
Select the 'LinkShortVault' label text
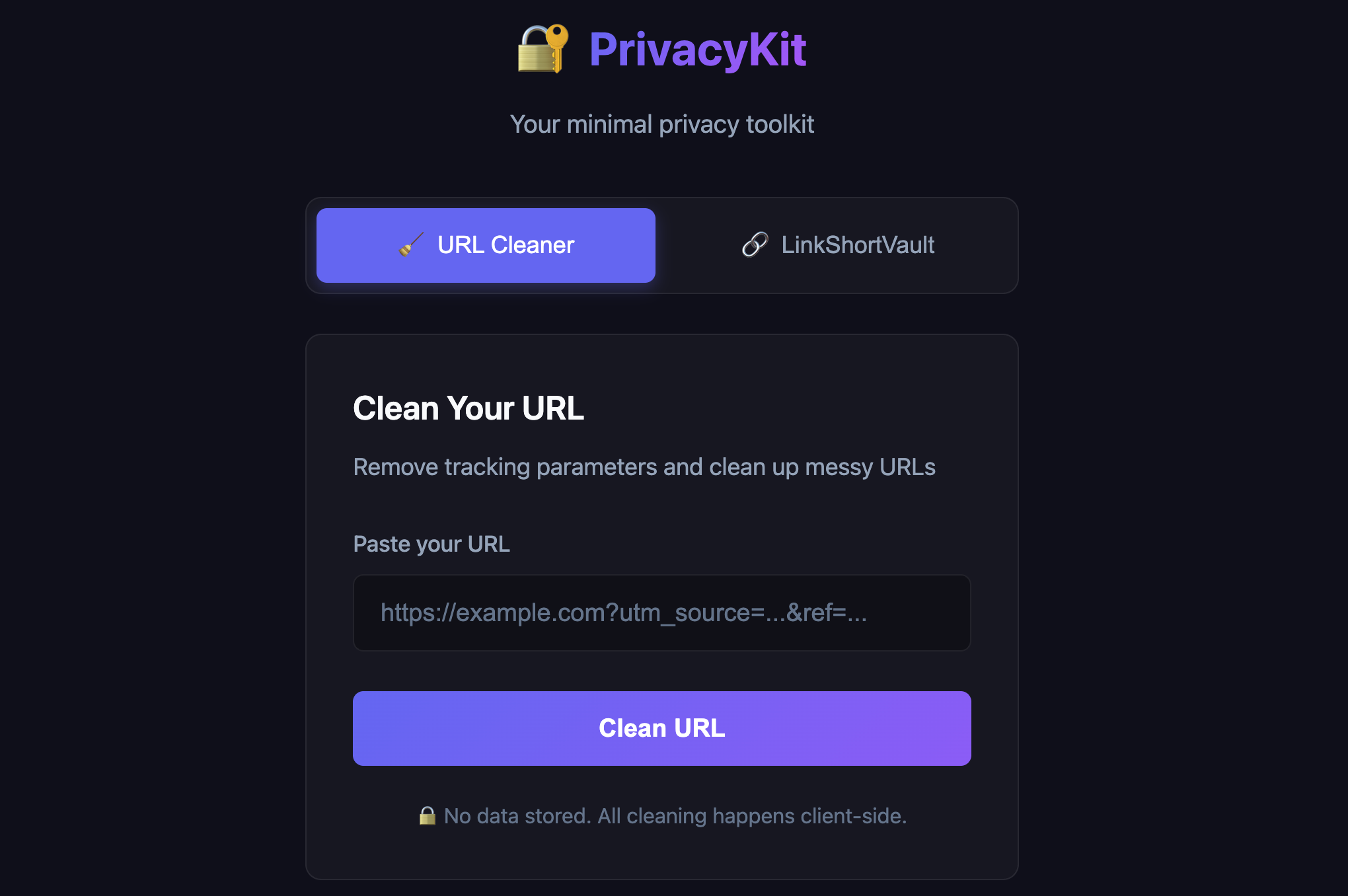(858, 245)
